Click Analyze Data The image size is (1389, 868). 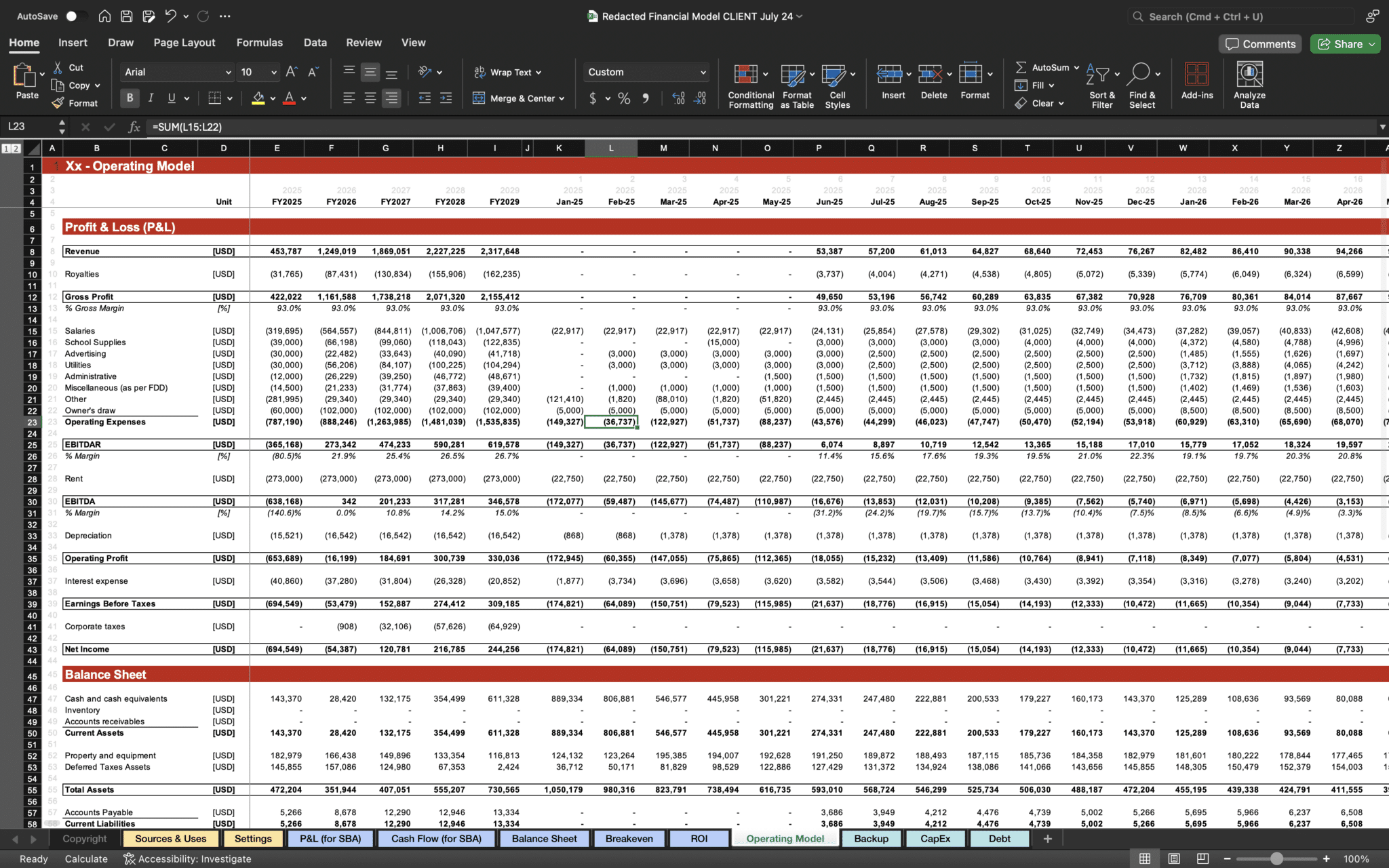click(1249, 86)
